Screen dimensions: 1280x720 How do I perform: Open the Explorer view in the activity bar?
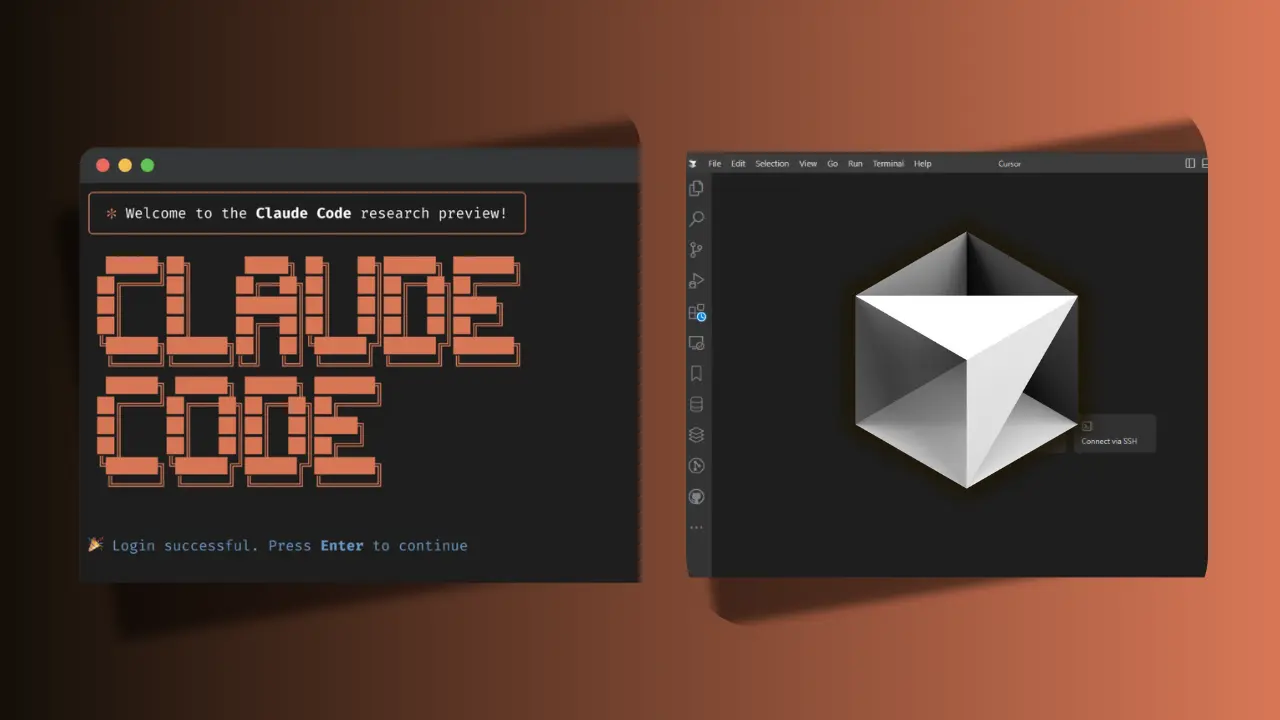pyautogui.click(x=697, y=187)
